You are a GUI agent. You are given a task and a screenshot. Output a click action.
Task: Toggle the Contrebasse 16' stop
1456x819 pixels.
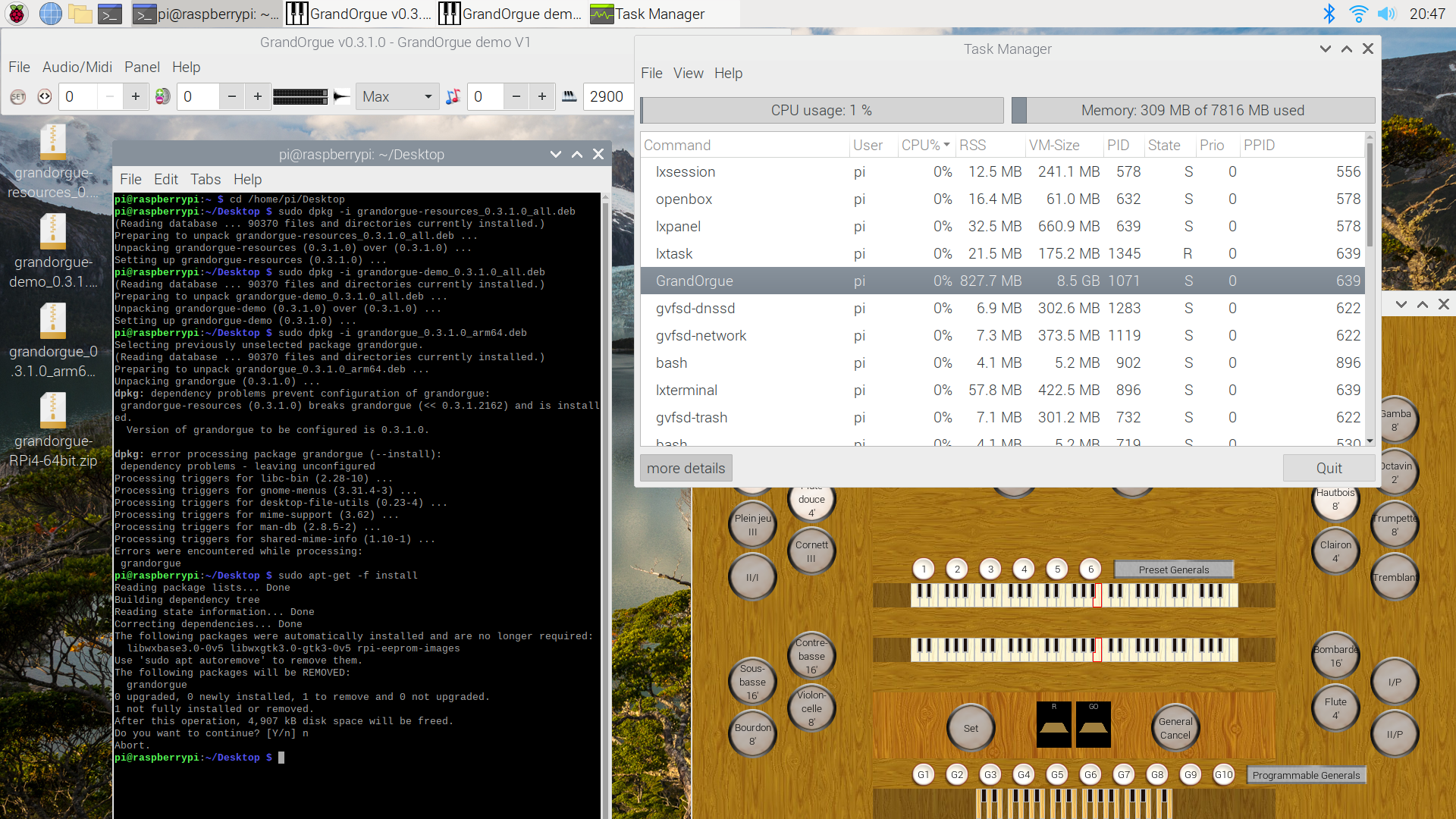click(x=811, y=656)
